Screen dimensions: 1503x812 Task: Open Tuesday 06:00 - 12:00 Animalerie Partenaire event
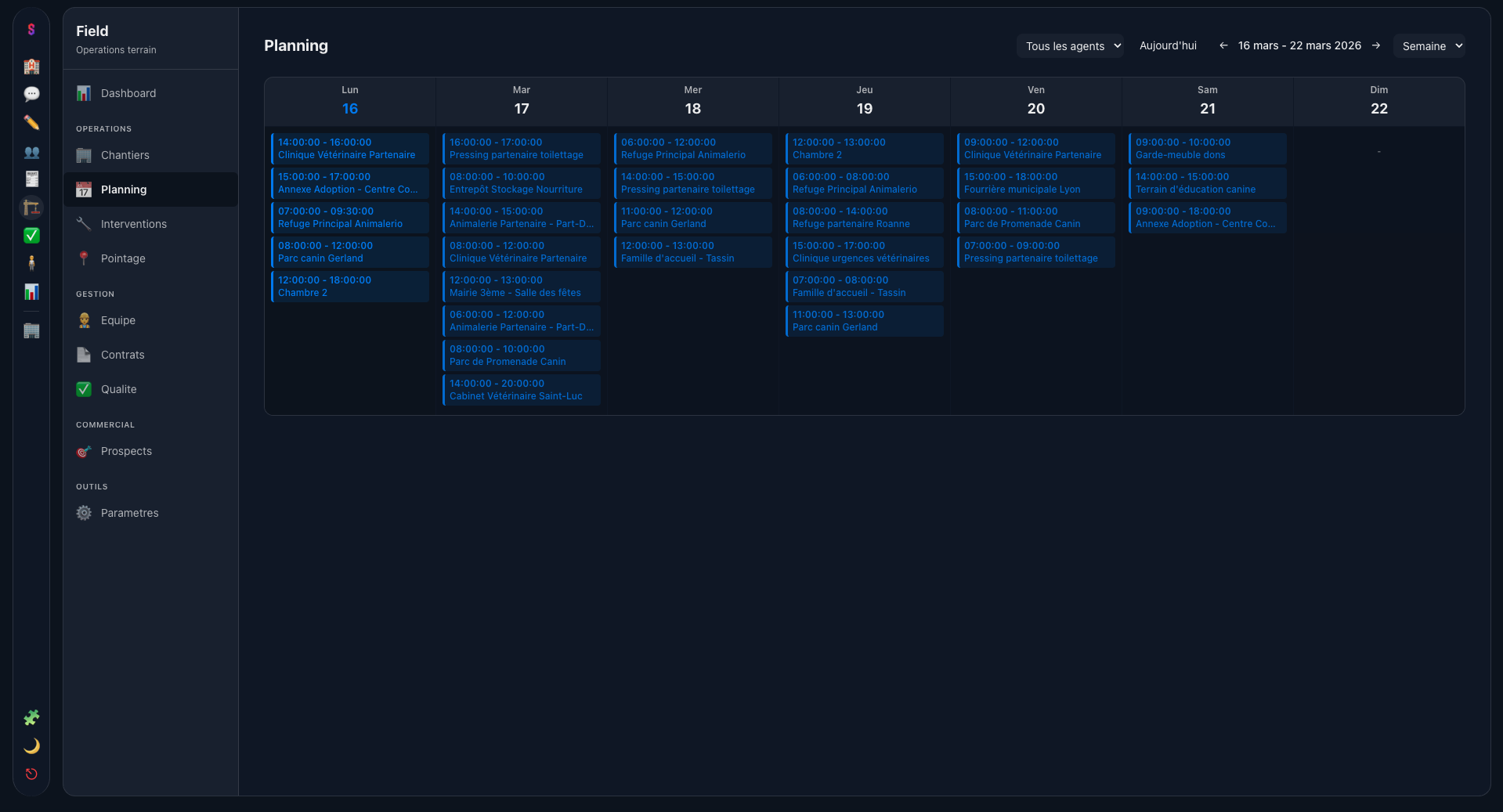[x=522, y=321]
